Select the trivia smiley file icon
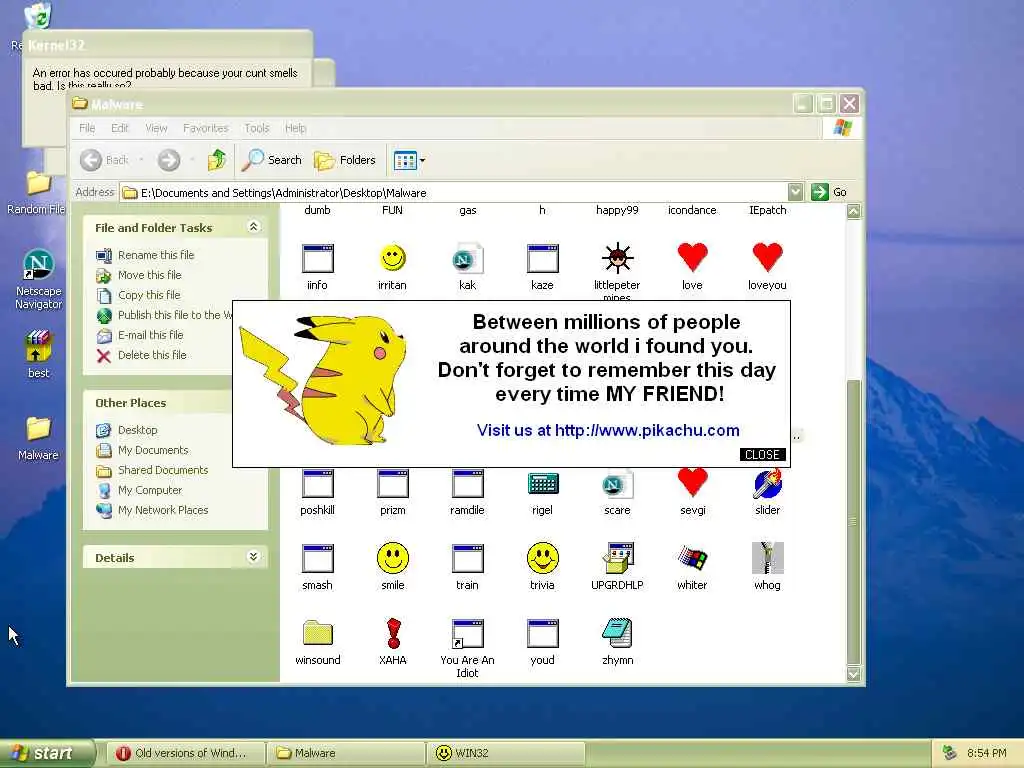The width and height of the screenshot is (1024, 768). coord(543,558)
